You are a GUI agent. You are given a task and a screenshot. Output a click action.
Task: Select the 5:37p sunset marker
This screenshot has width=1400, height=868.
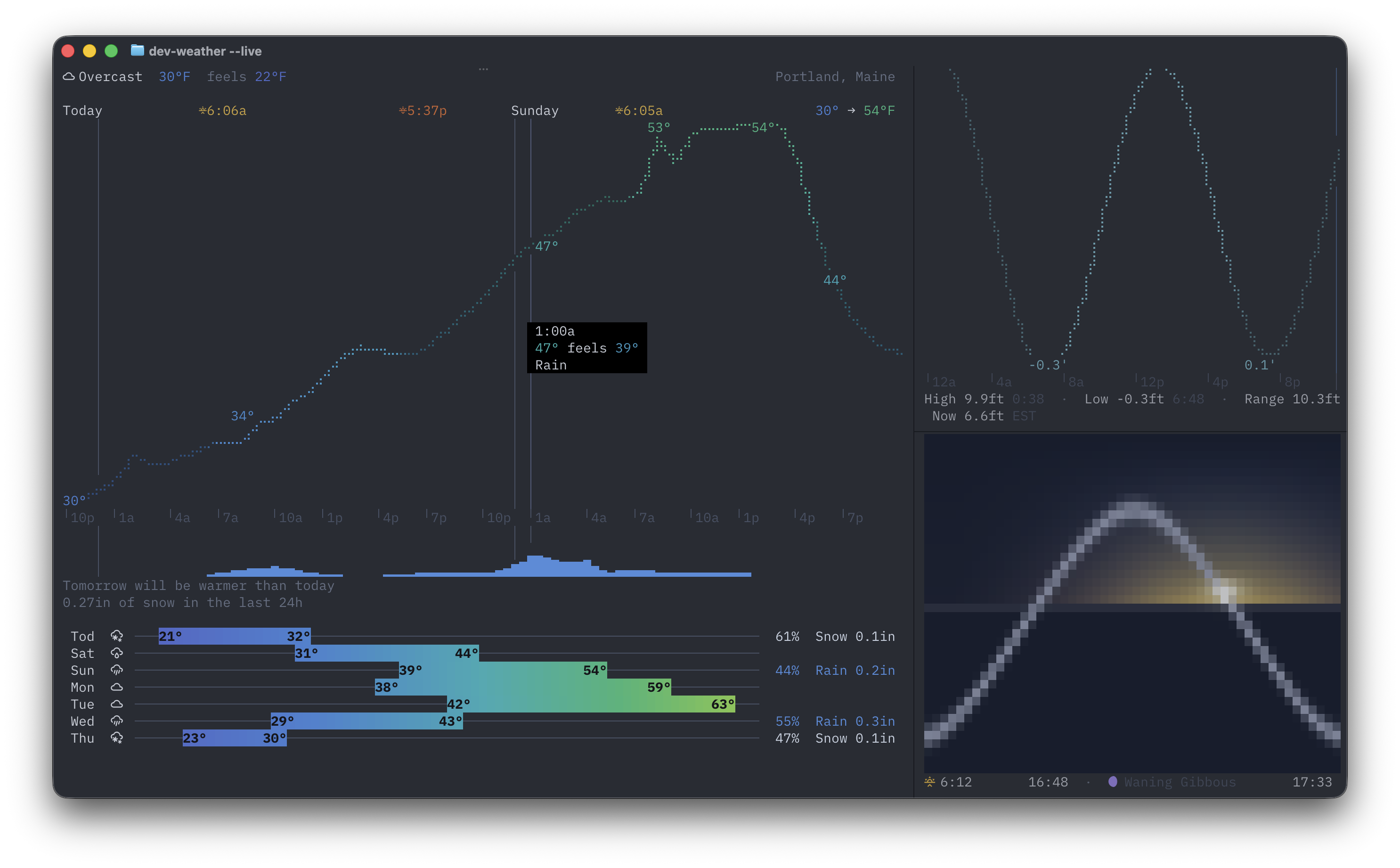(423, 110)
